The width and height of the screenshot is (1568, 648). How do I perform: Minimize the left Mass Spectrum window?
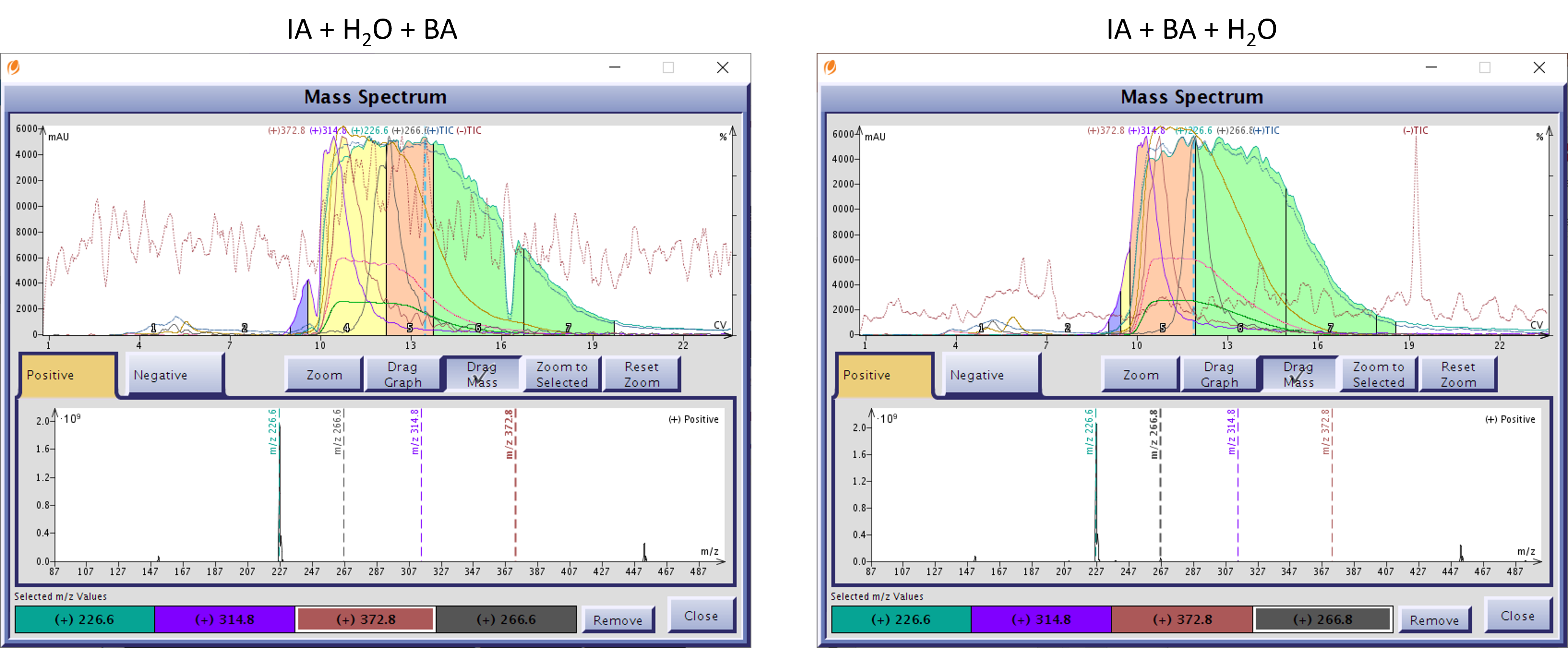pyautogui.click(x=615, y=67)
